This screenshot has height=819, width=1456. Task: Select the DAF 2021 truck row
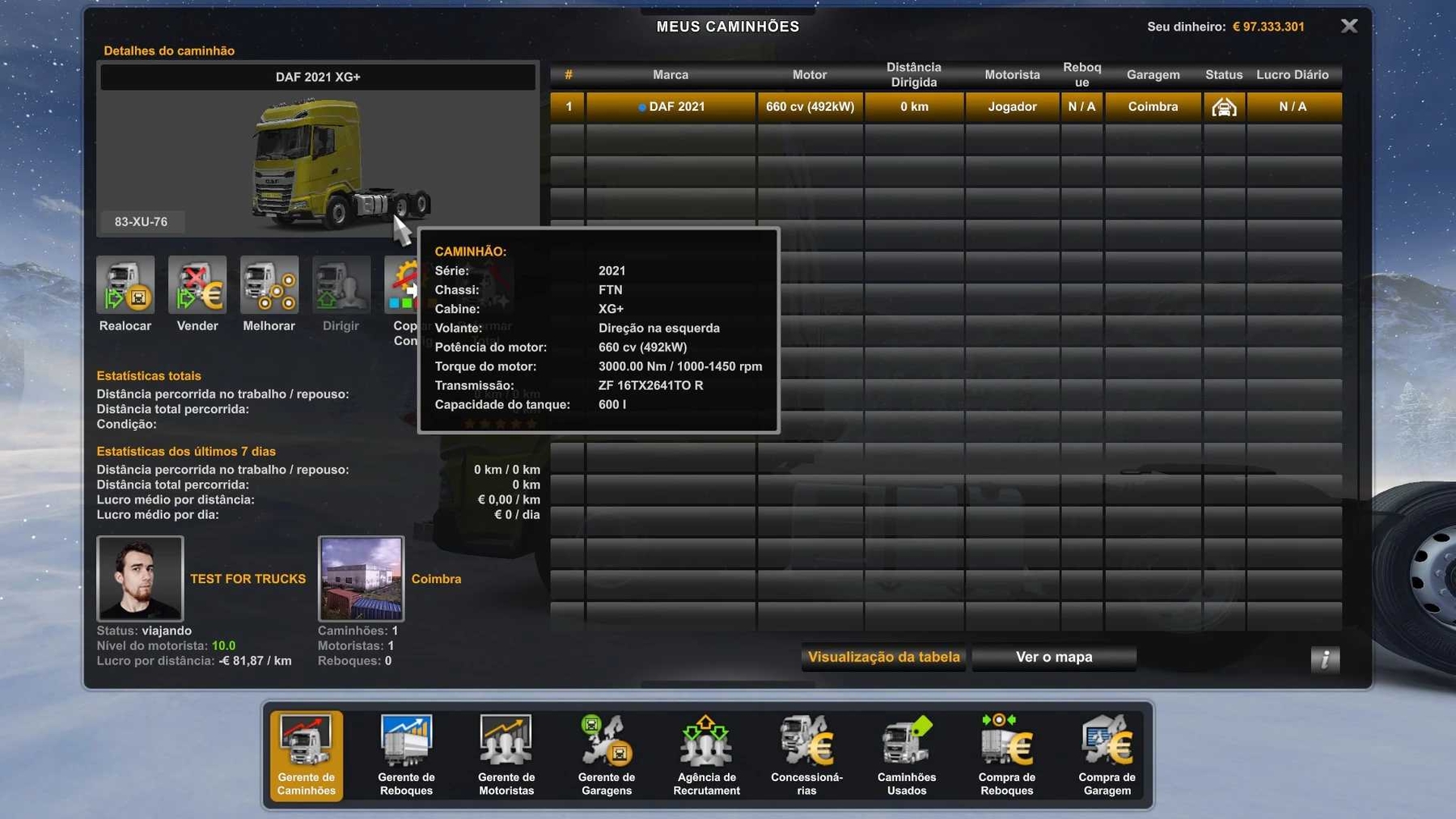click(x=671, y=107)
